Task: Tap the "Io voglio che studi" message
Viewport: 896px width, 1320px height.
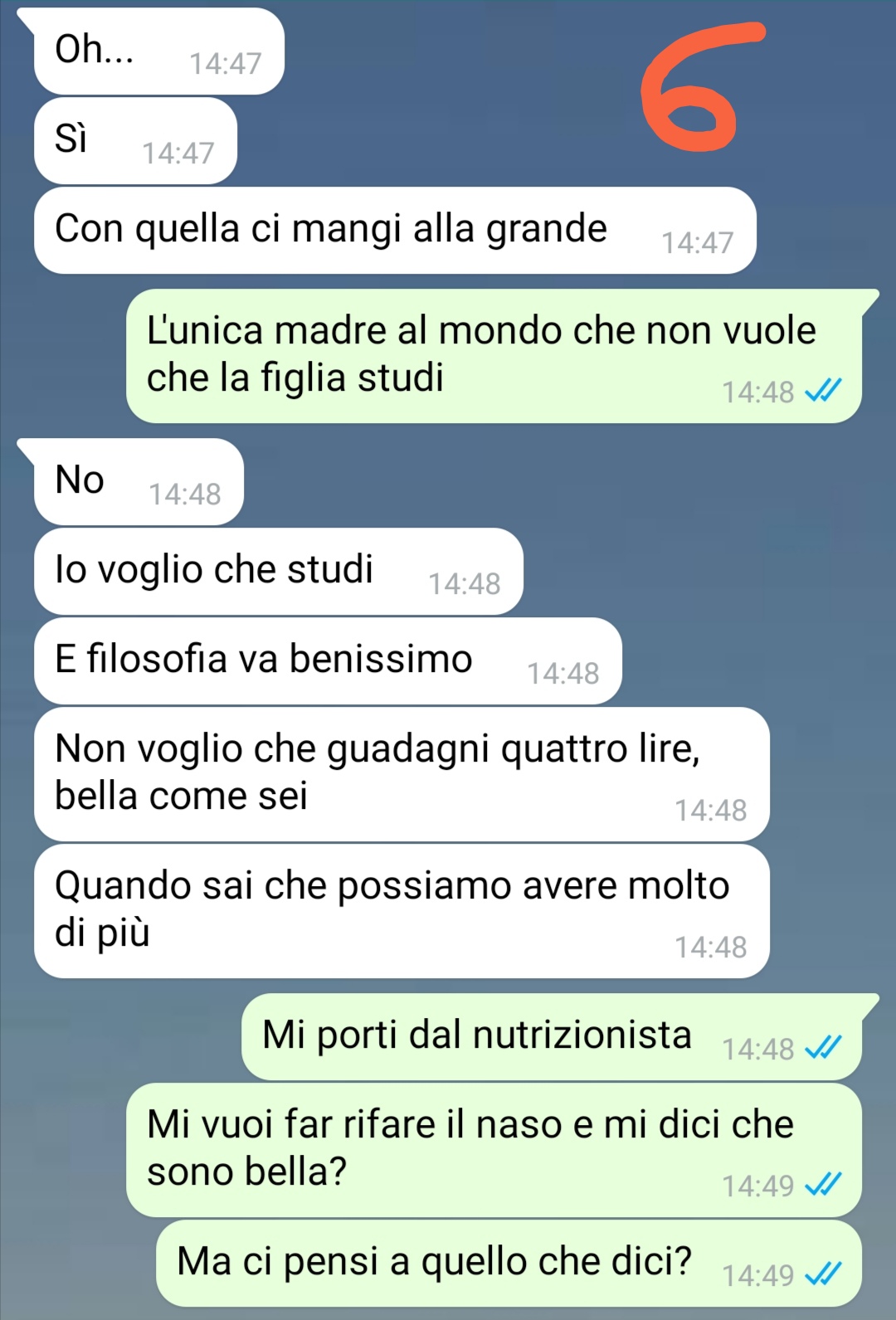Action: click(278, 572)
